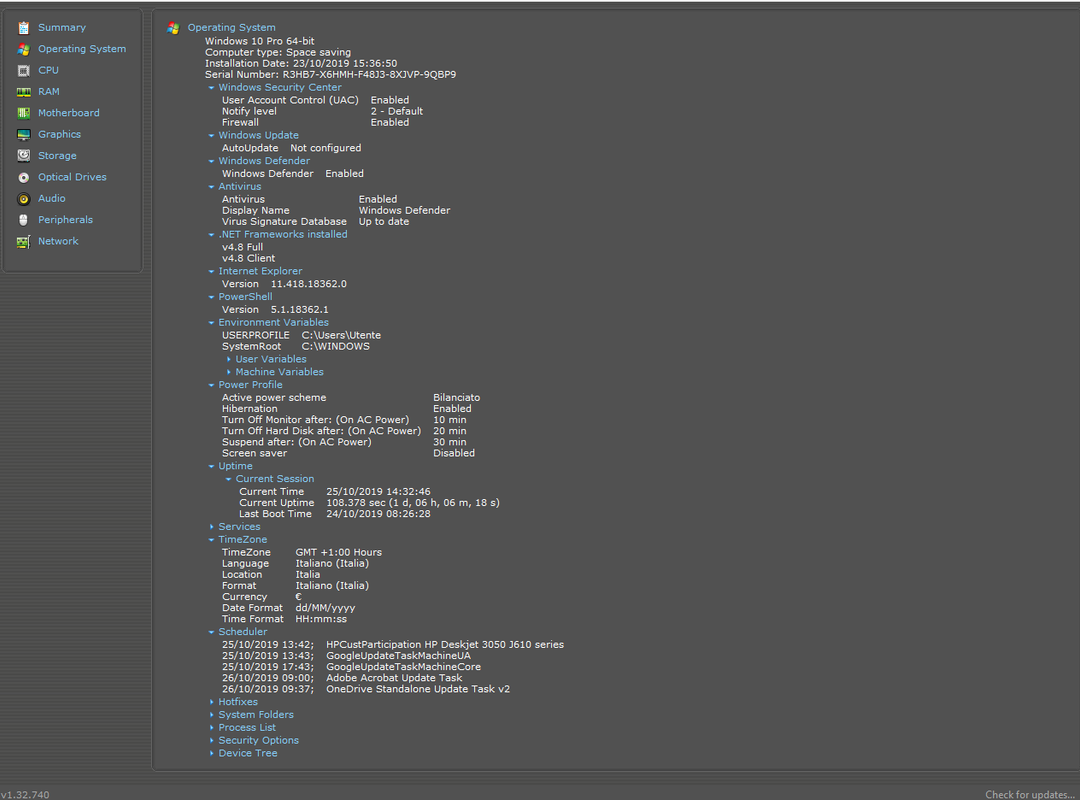This screenshot has height=800, width=1080.
Task: Select Installation Date 23/10/2019 line
Action: click(301, 63)
